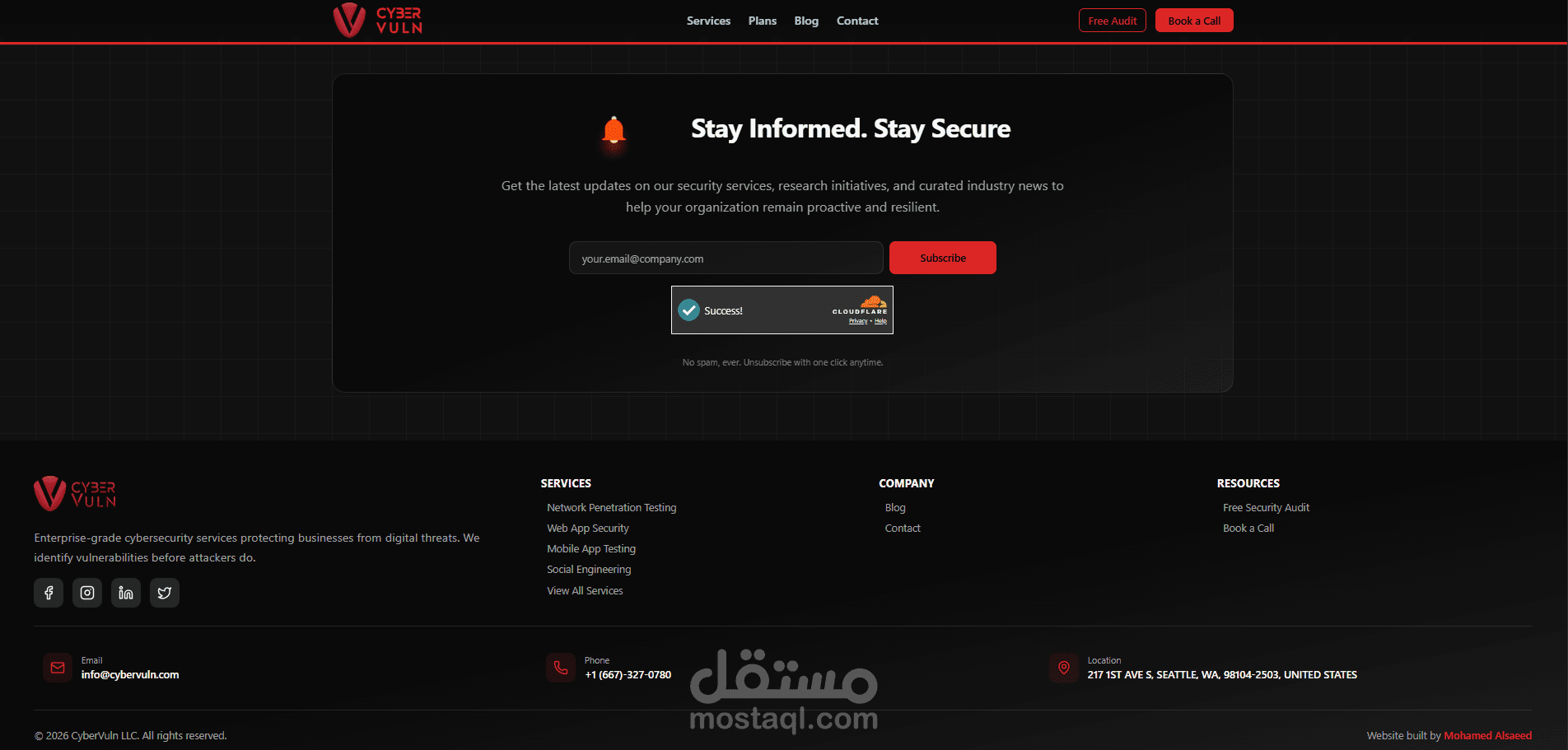This screenshot has width=1568, height=750.
Task: Click the location pin icon
Action: pyautogui.click(x=1064, y=668)
